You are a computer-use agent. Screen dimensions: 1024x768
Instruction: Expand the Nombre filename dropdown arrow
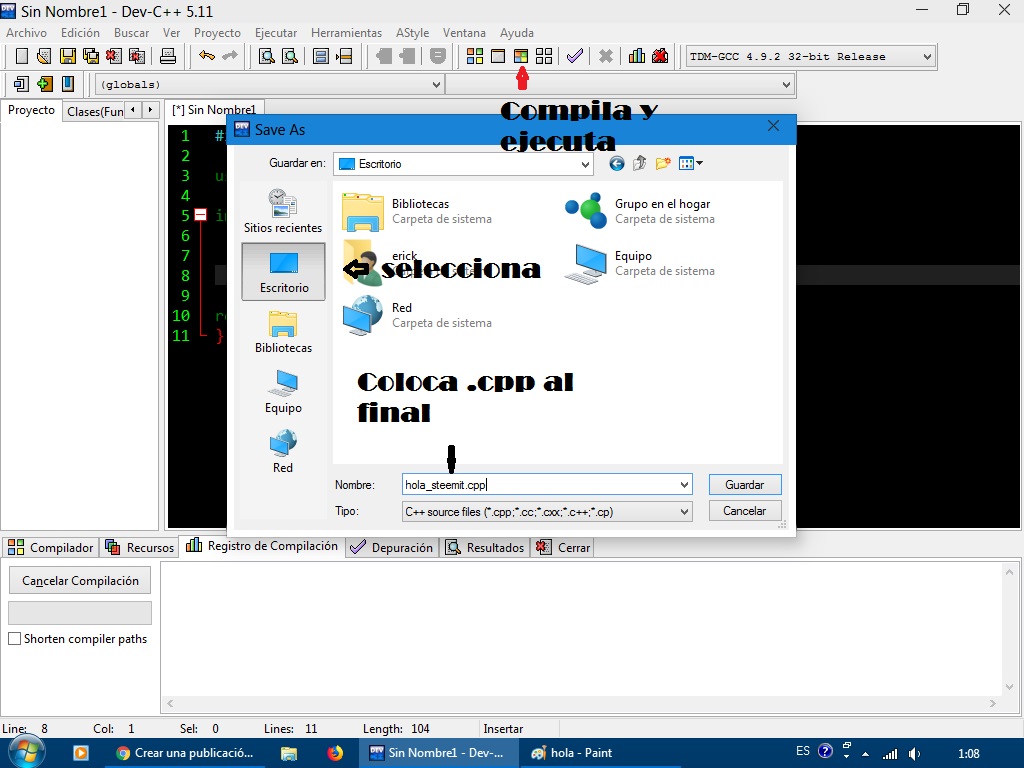click(684, 485)
